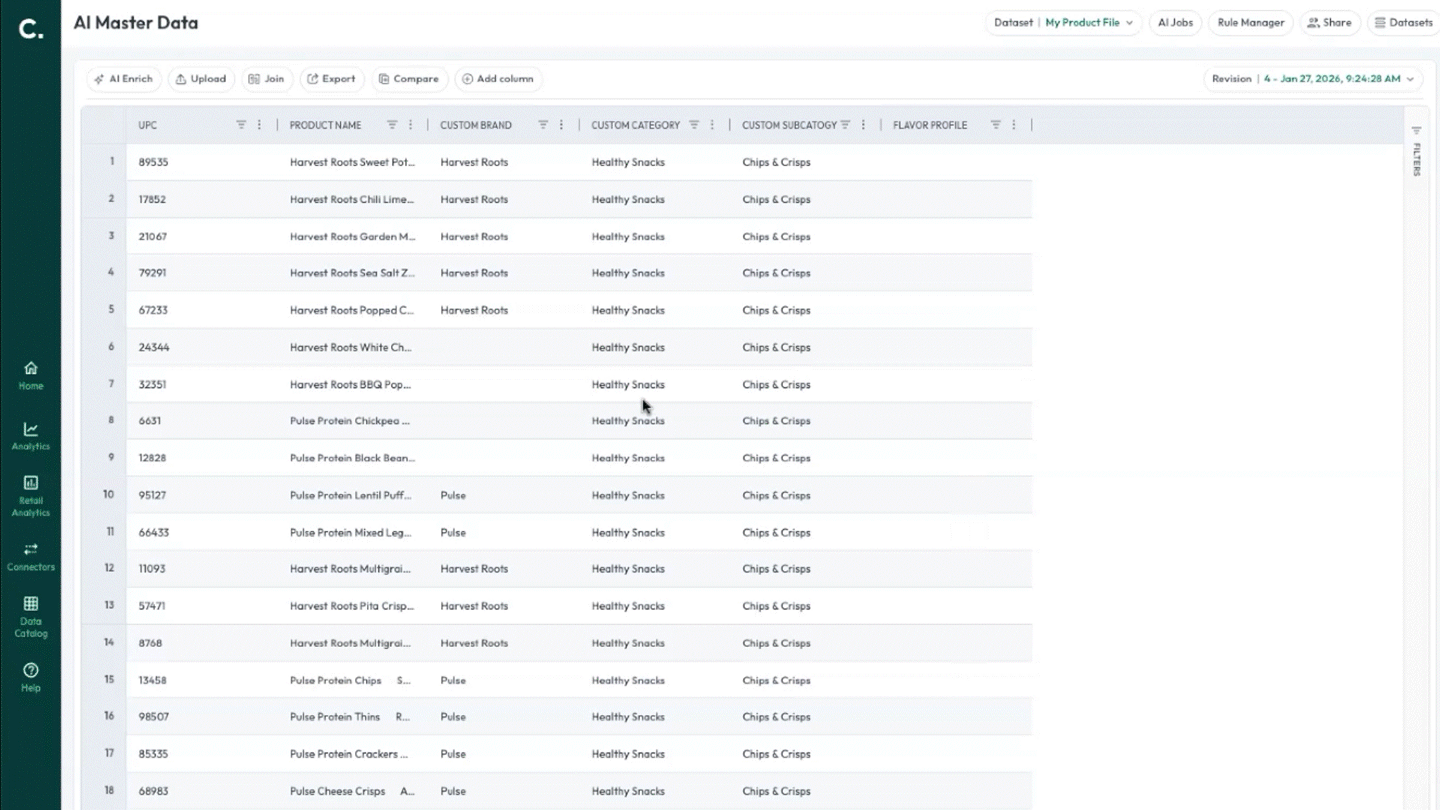
Task: Open the Flavor Profile column three-dot menu
Action: [1014, 125]
